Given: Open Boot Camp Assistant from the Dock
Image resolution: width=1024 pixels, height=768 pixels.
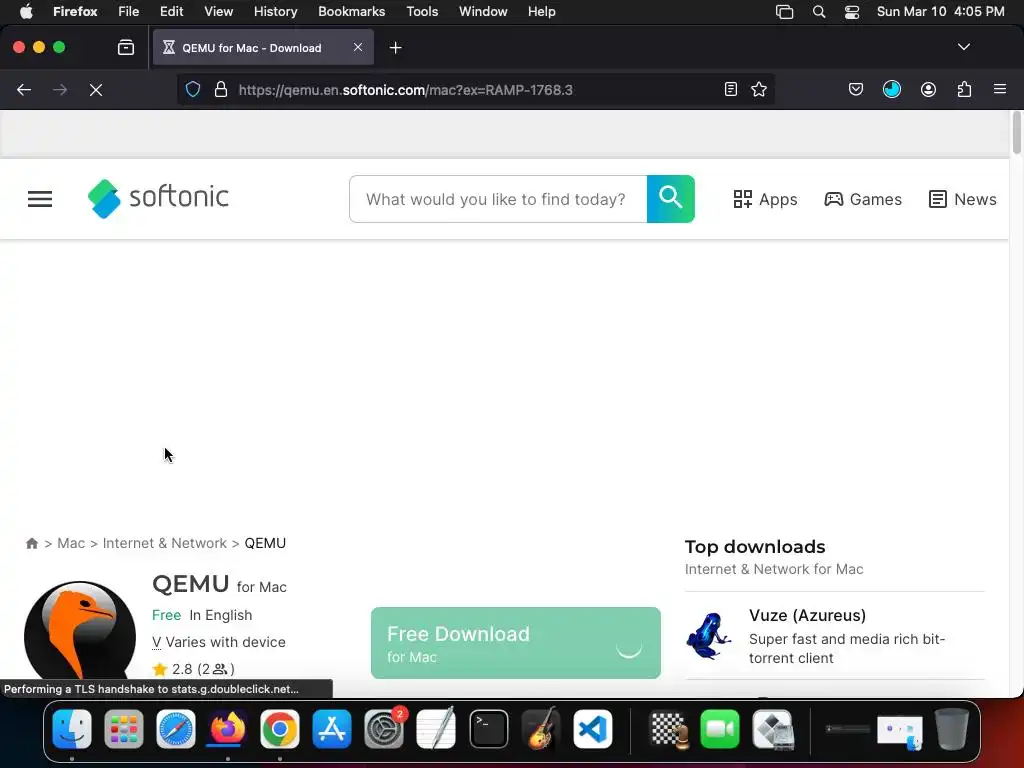Looking at the screenshot, I should click(773, 729).
